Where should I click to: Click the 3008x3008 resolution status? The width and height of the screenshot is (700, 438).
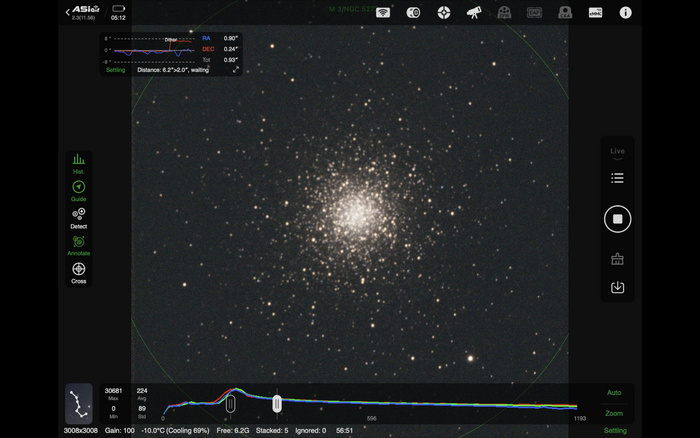coord(80,431)
